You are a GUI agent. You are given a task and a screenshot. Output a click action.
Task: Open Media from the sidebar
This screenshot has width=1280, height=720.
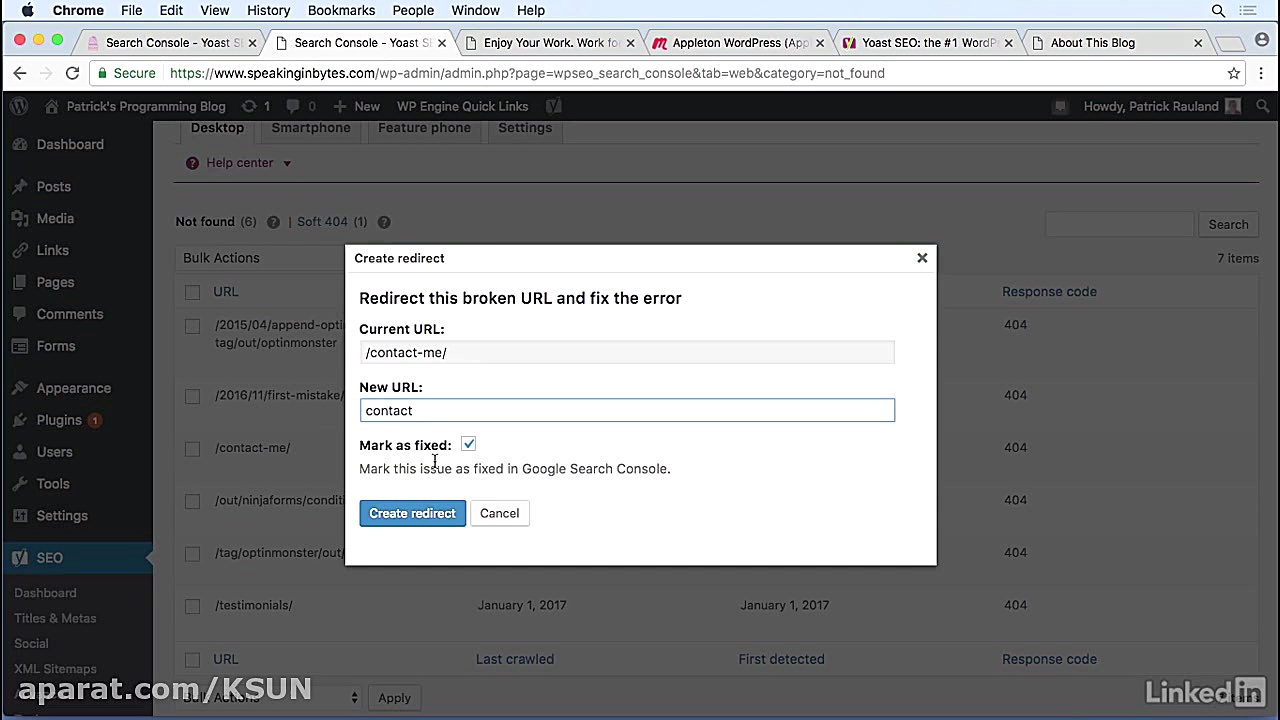pos(55,218)
